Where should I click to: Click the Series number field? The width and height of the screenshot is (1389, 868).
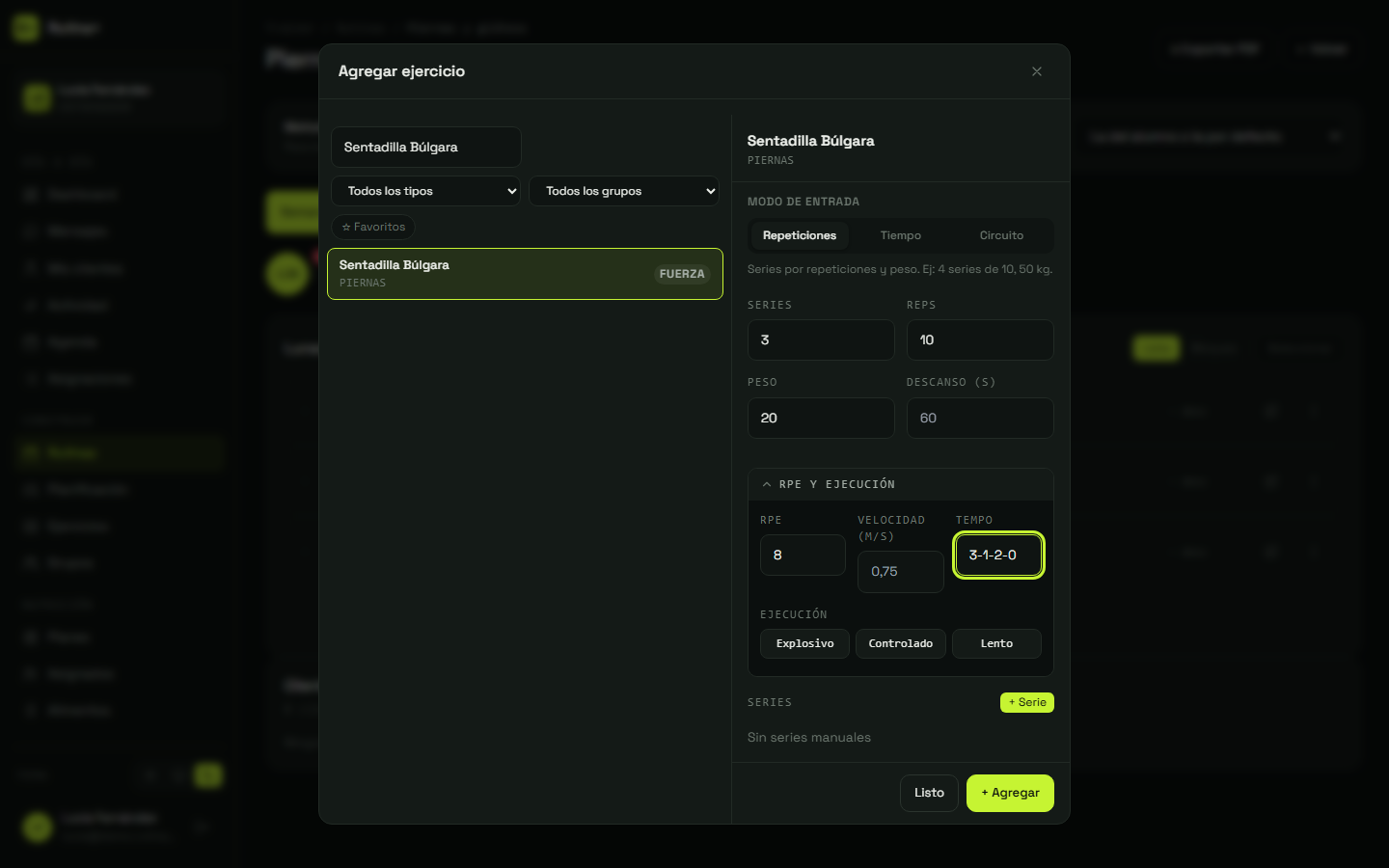click(821, 340)
